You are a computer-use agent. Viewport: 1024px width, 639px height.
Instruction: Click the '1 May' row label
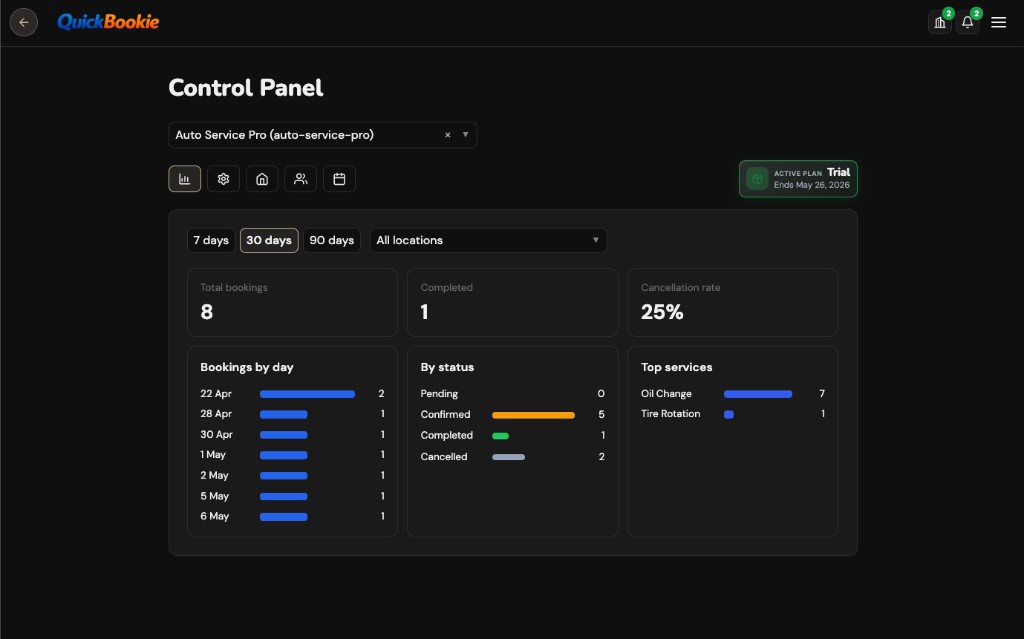(213, 455)
